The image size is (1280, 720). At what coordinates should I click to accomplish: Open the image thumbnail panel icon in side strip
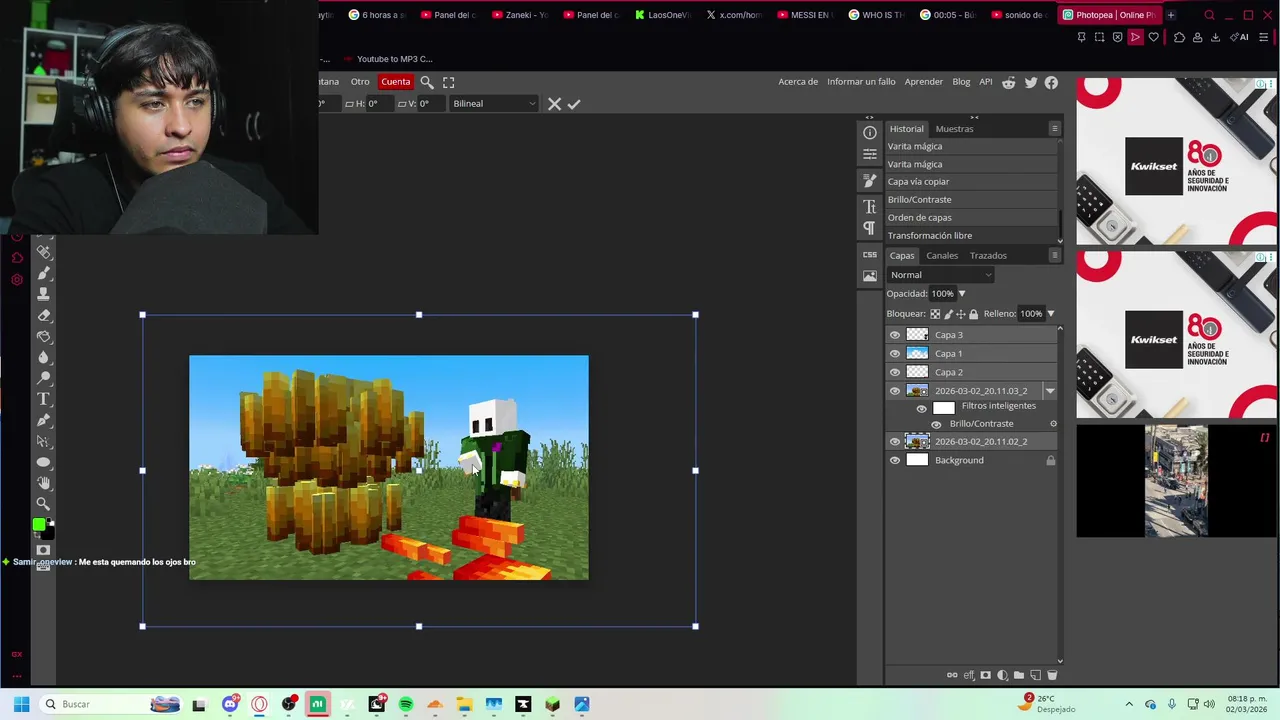(x=870, y=276)
